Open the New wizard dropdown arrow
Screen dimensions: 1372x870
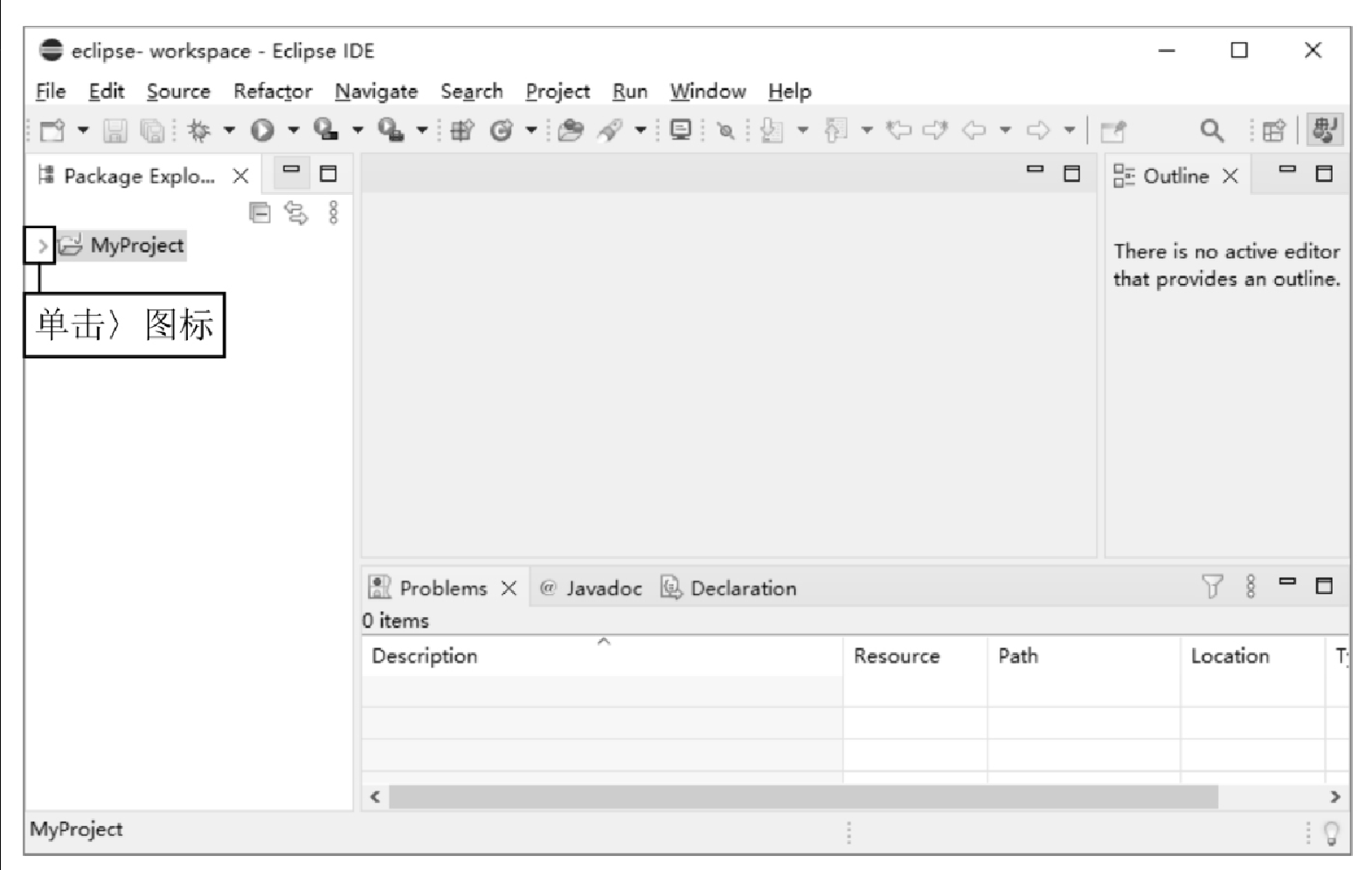point(83,130)
